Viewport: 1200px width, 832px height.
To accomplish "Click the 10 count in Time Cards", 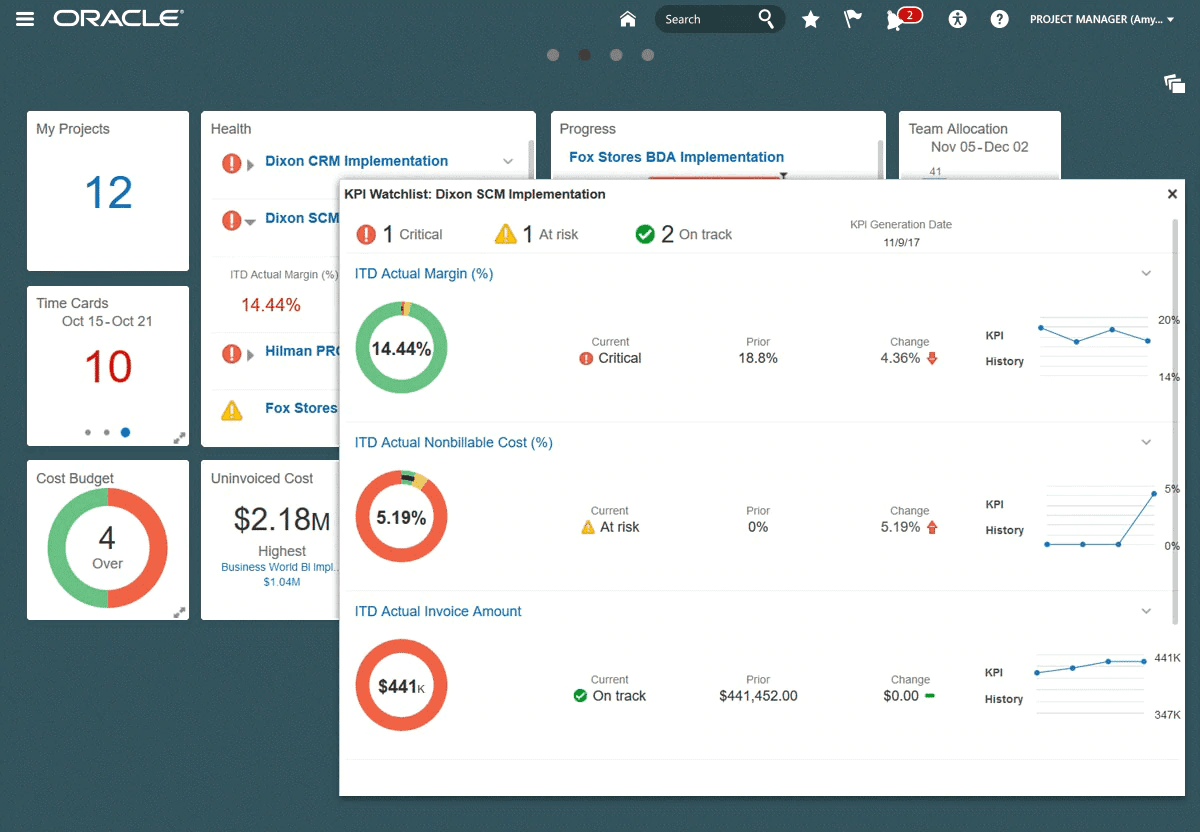I will (x=108, y=367).
